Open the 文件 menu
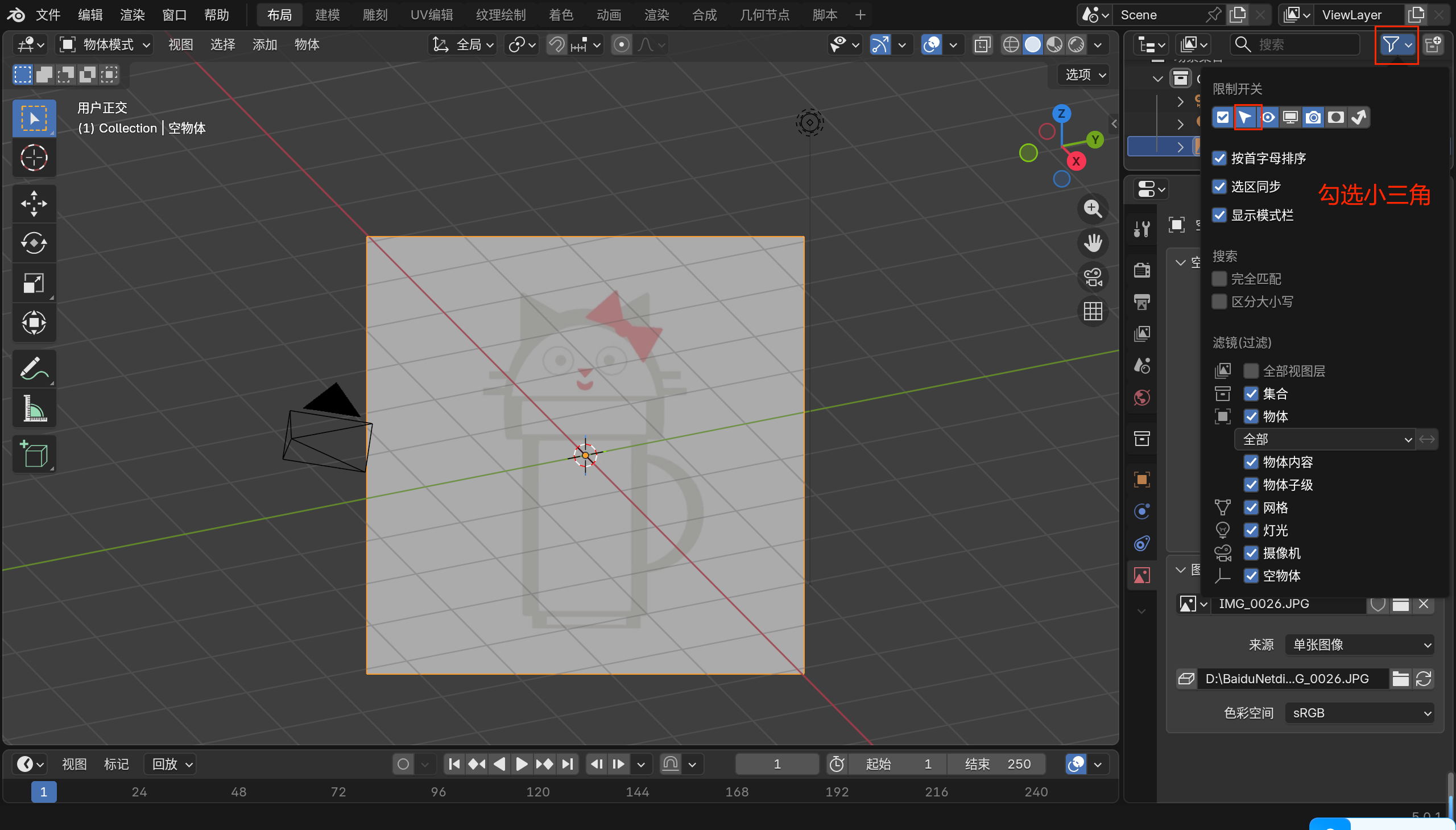The width and height of the screenshot is (1456, 830). pos(48,15)
